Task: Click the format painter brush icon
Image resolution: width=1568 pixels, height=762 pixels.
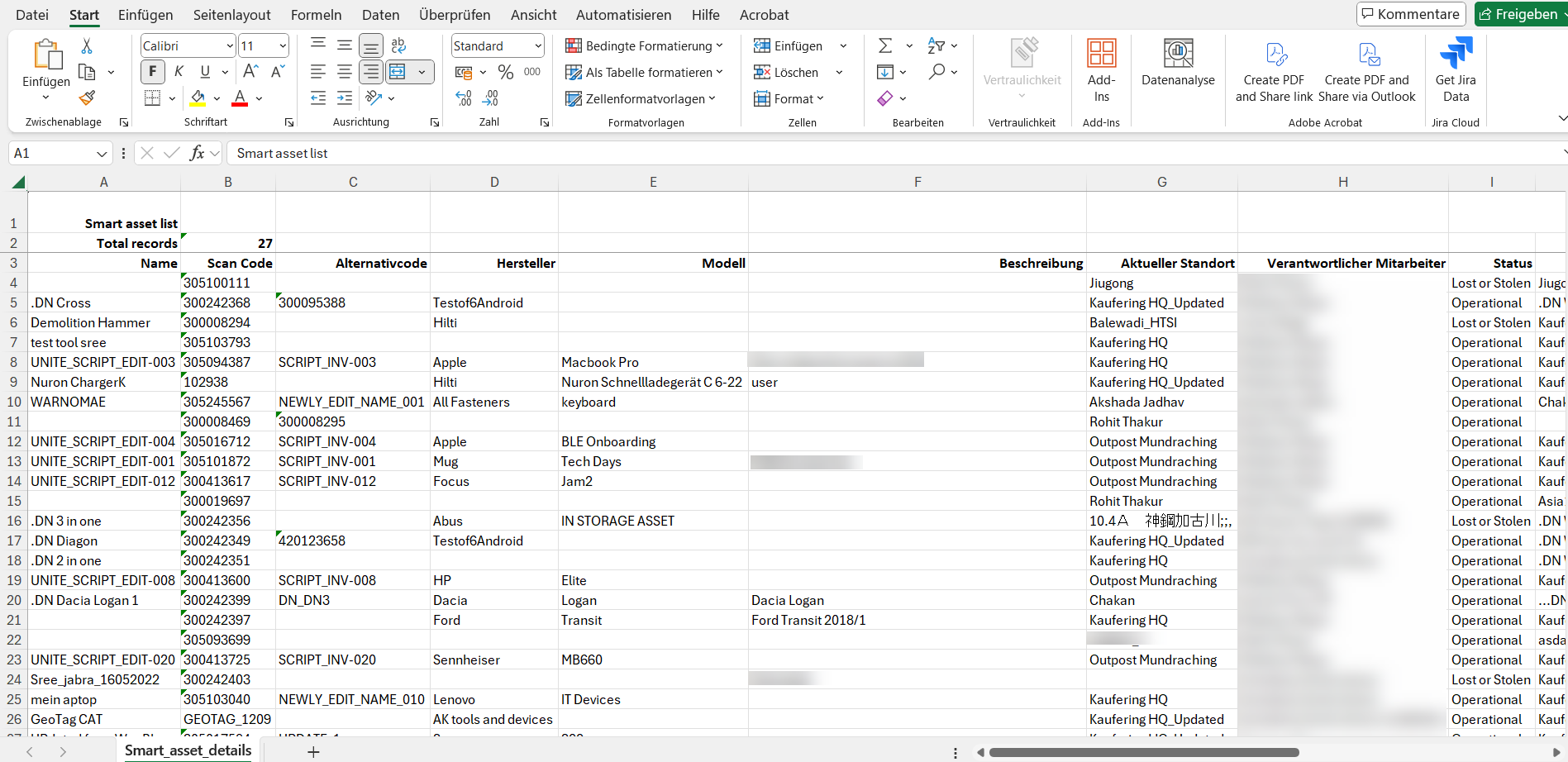Action: point(87,98)
